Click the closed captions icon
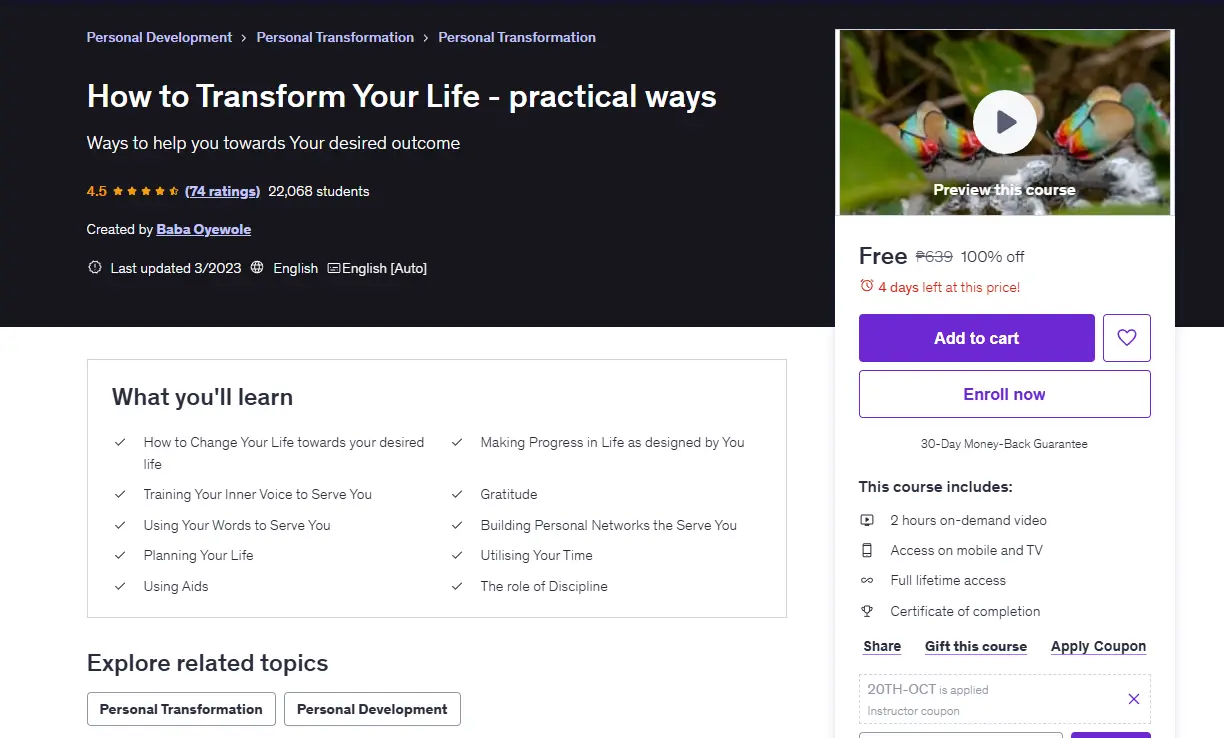The image size is (1224, 738). pyautogui.click(x=334, y=268)
